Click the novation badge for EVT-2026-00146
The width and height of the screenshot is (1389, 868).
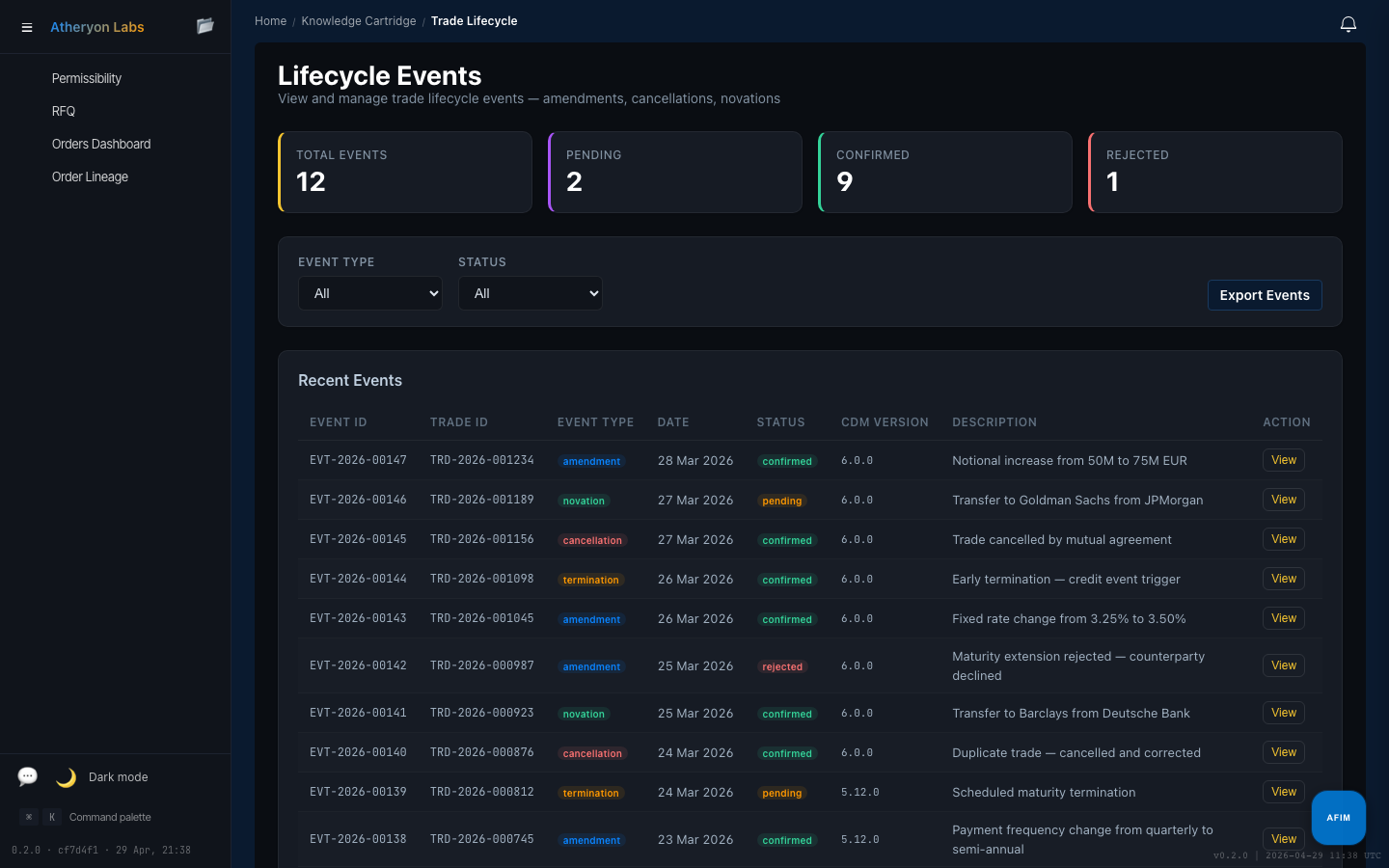(584, 501)
